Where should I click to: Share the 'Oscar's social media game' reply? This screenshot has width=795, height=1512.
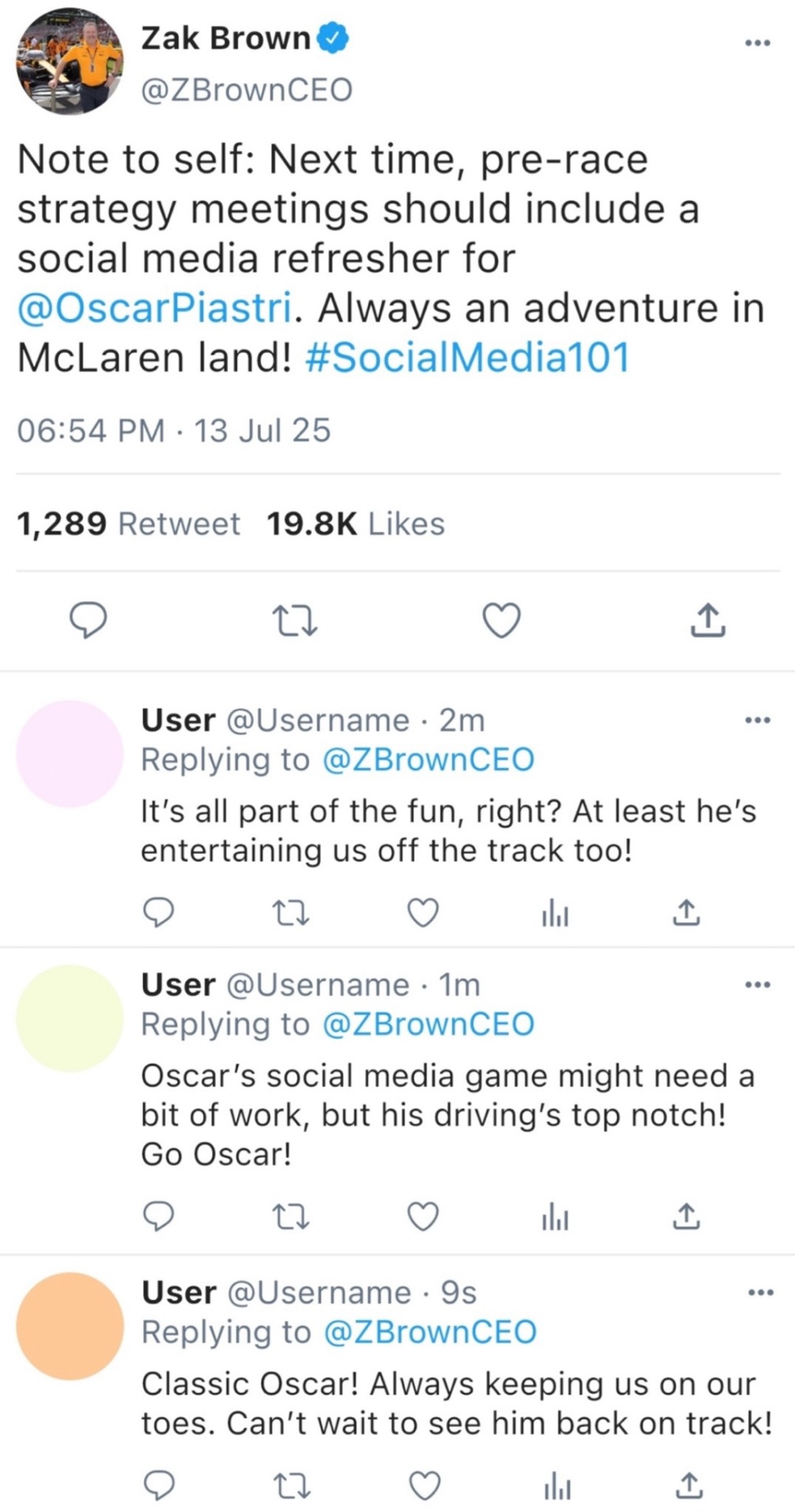(x=686, y=1217)
